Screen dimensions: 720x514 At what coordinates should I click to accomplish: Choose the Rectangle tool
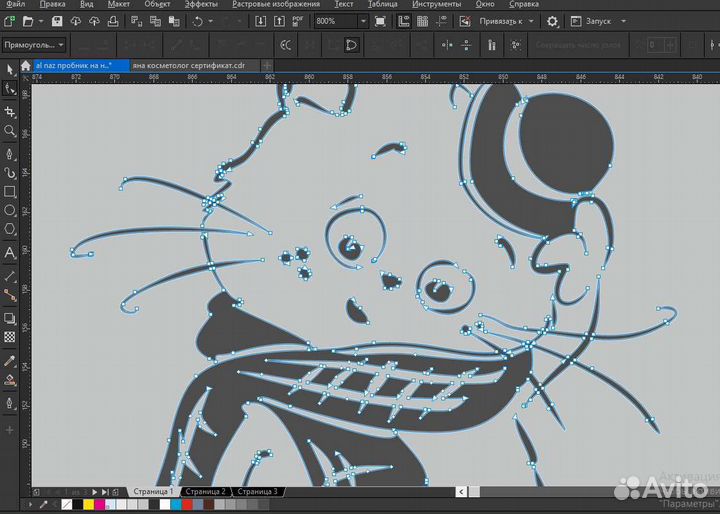coord(10,191)
